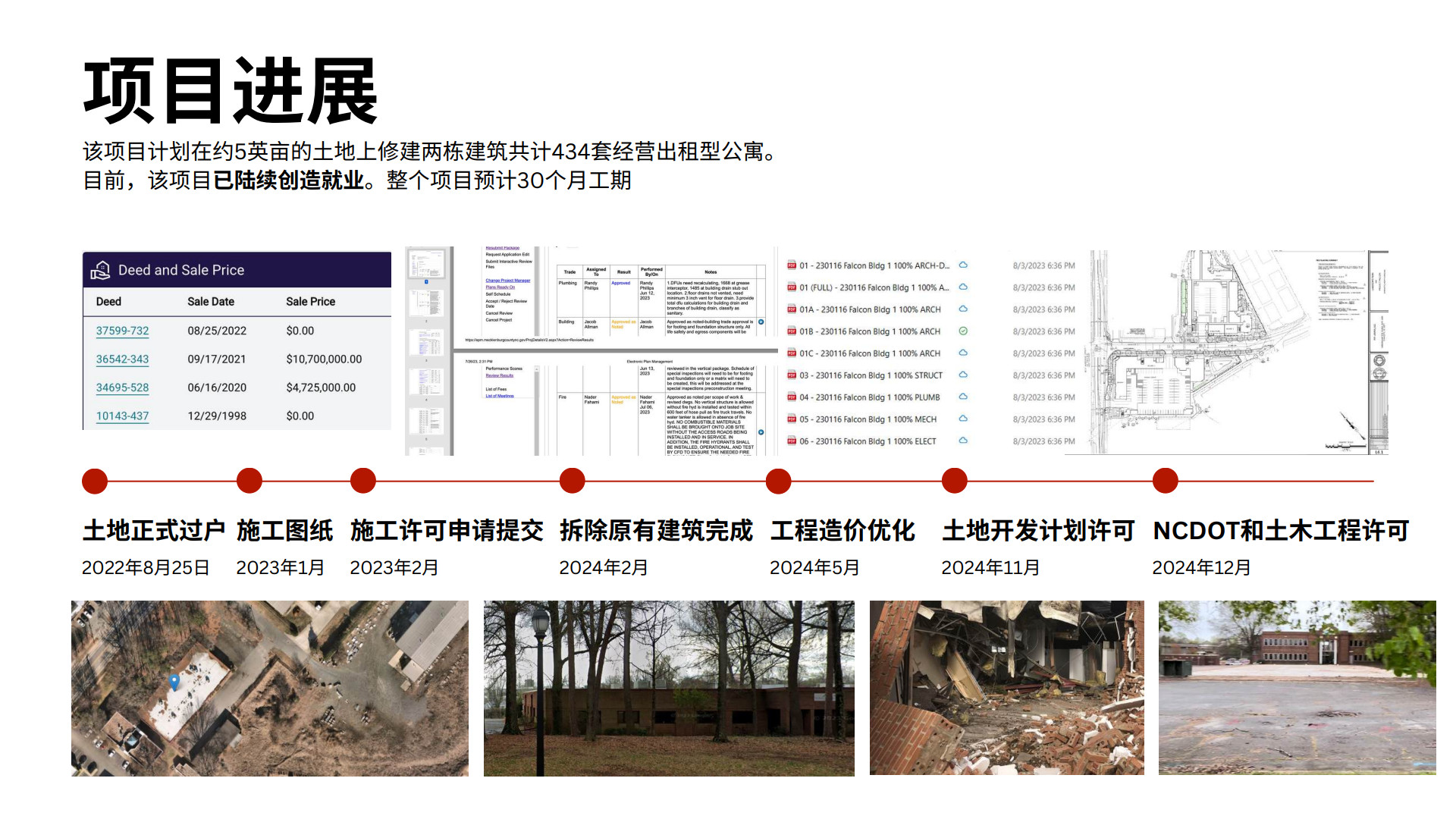Image resolution: width=1456 pixels, height=819 pixels.
Task: Select the third page thumbnail in PDF sidebar
Action: tap(427, 343)
